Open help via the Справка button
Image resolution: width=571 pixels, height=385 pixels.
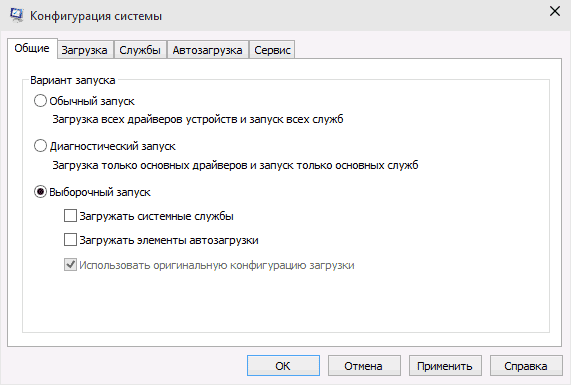coord(526,366)
